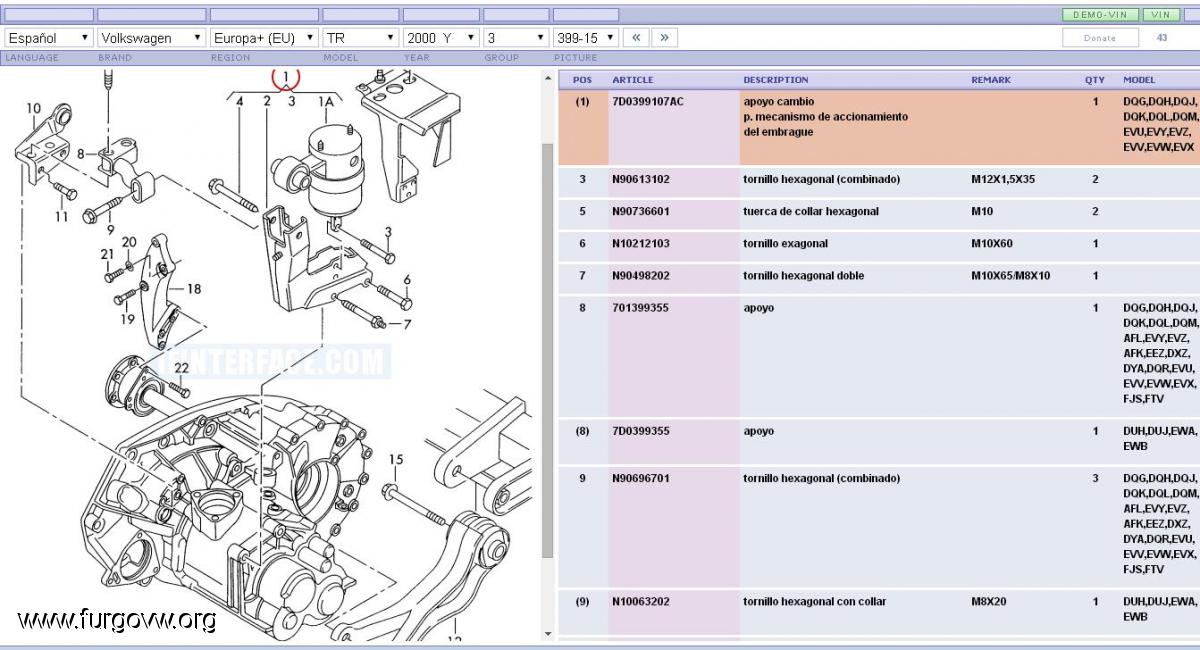
Task: Click the remark M8X20
Action: 989,601
